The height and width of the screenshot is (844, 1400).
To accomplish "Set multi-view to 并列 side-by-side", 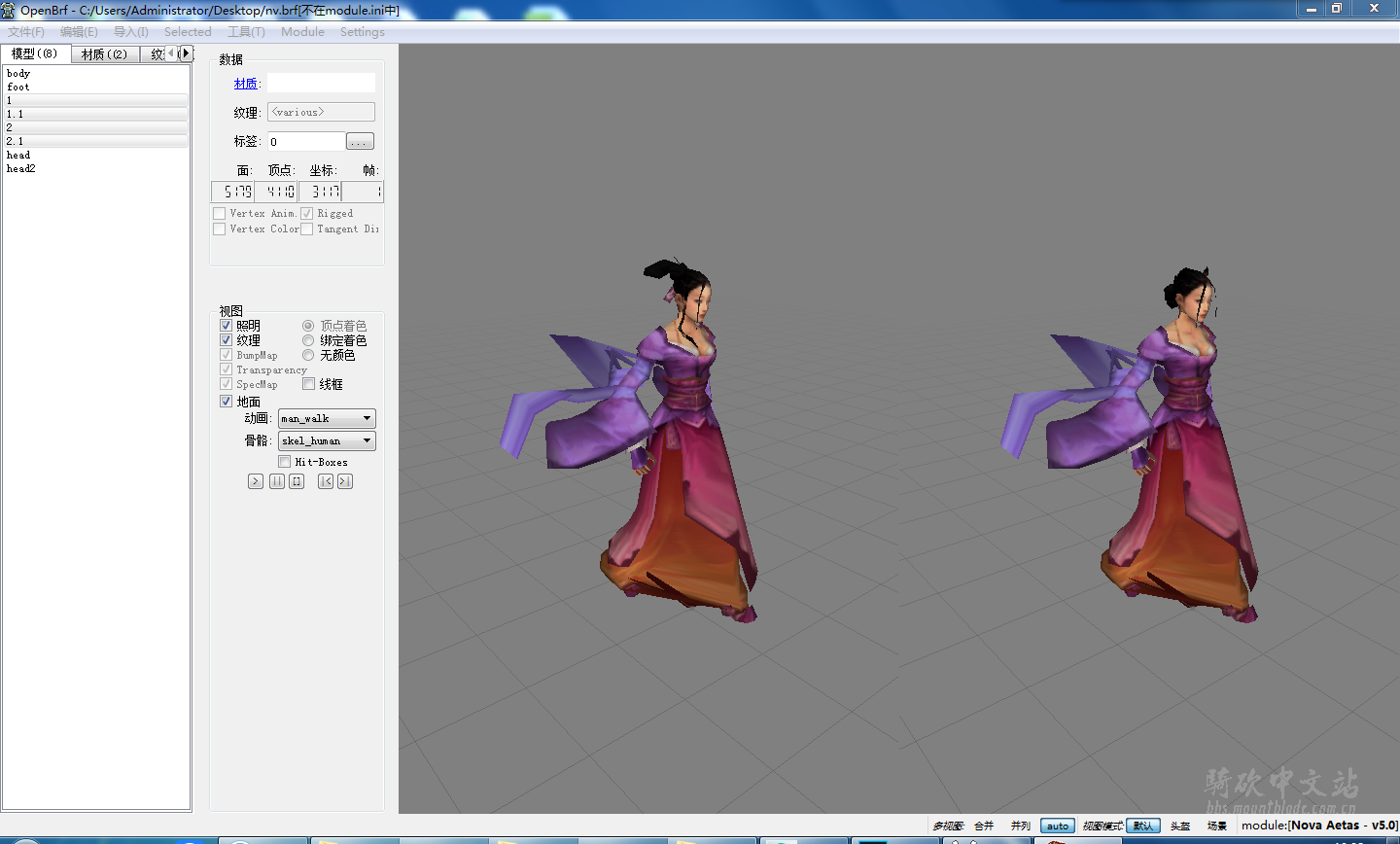I will click(x=1020, y=826).
